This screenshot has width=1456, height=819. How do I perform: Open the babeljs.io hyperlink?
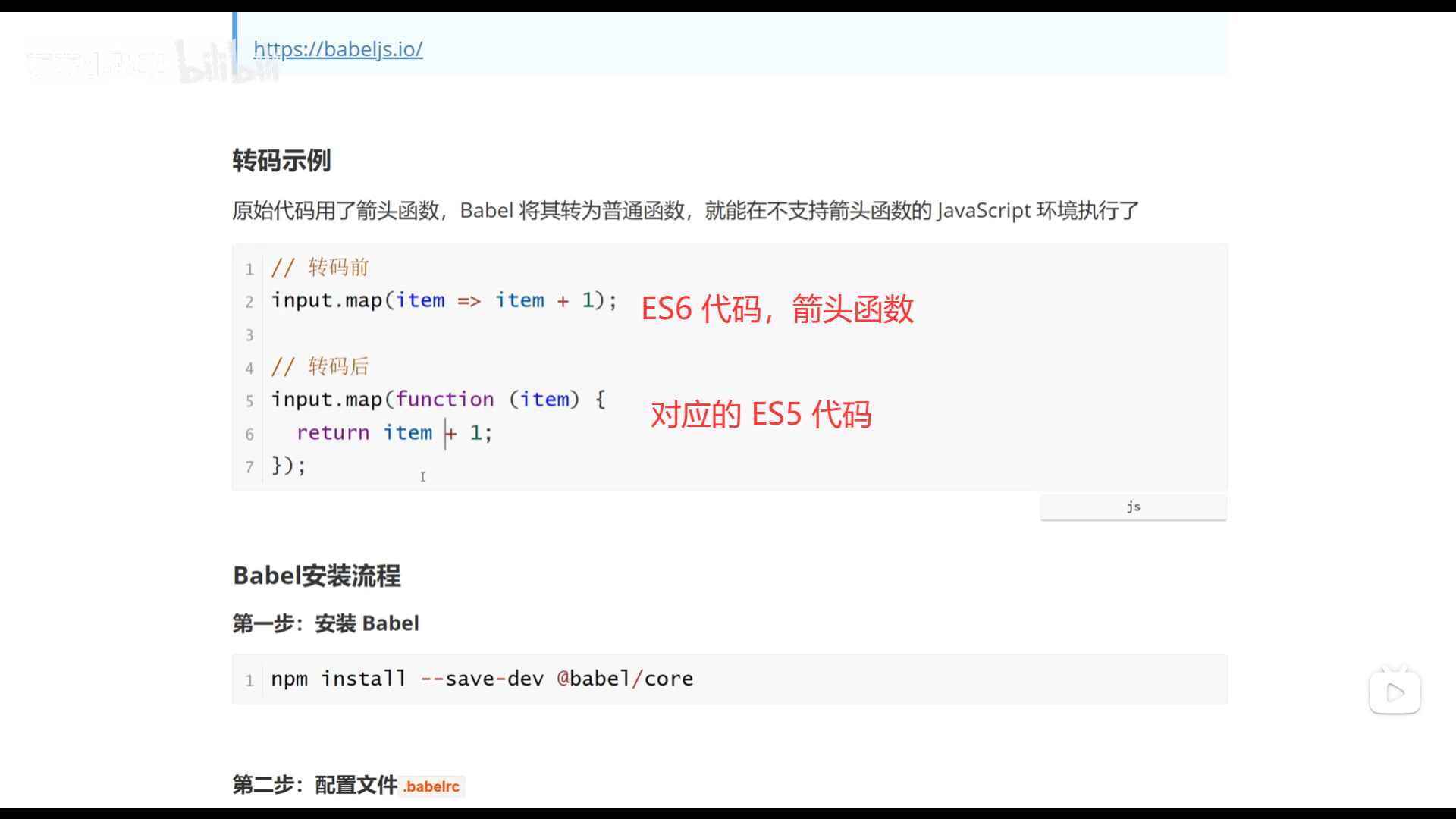pos(337,49)
